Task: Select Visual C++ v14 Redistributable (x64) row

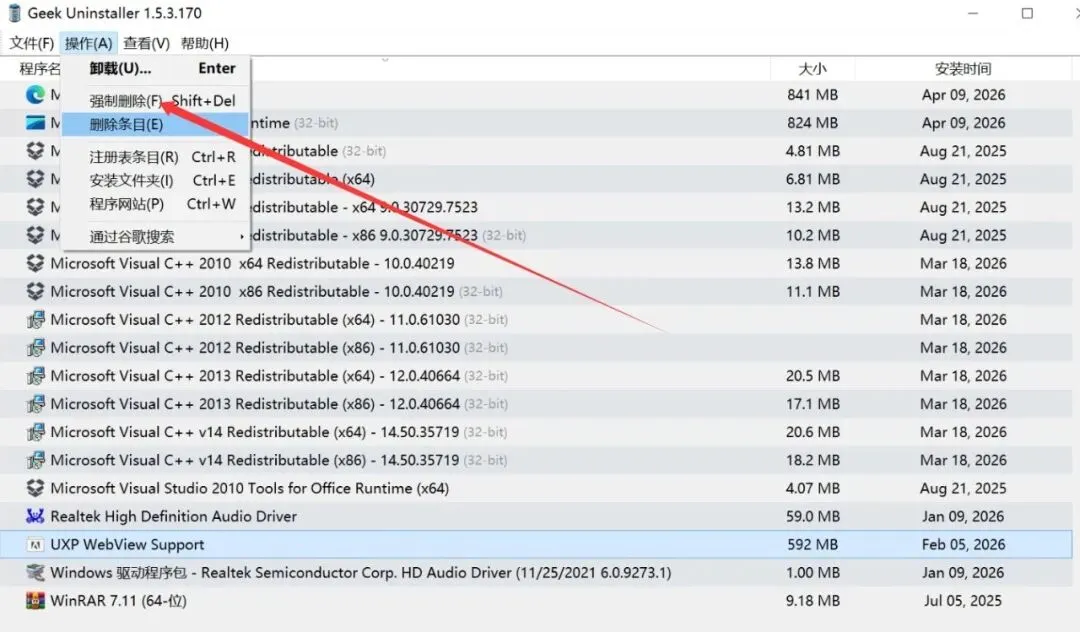Action: pyautogui.click(x=536, y=432)
